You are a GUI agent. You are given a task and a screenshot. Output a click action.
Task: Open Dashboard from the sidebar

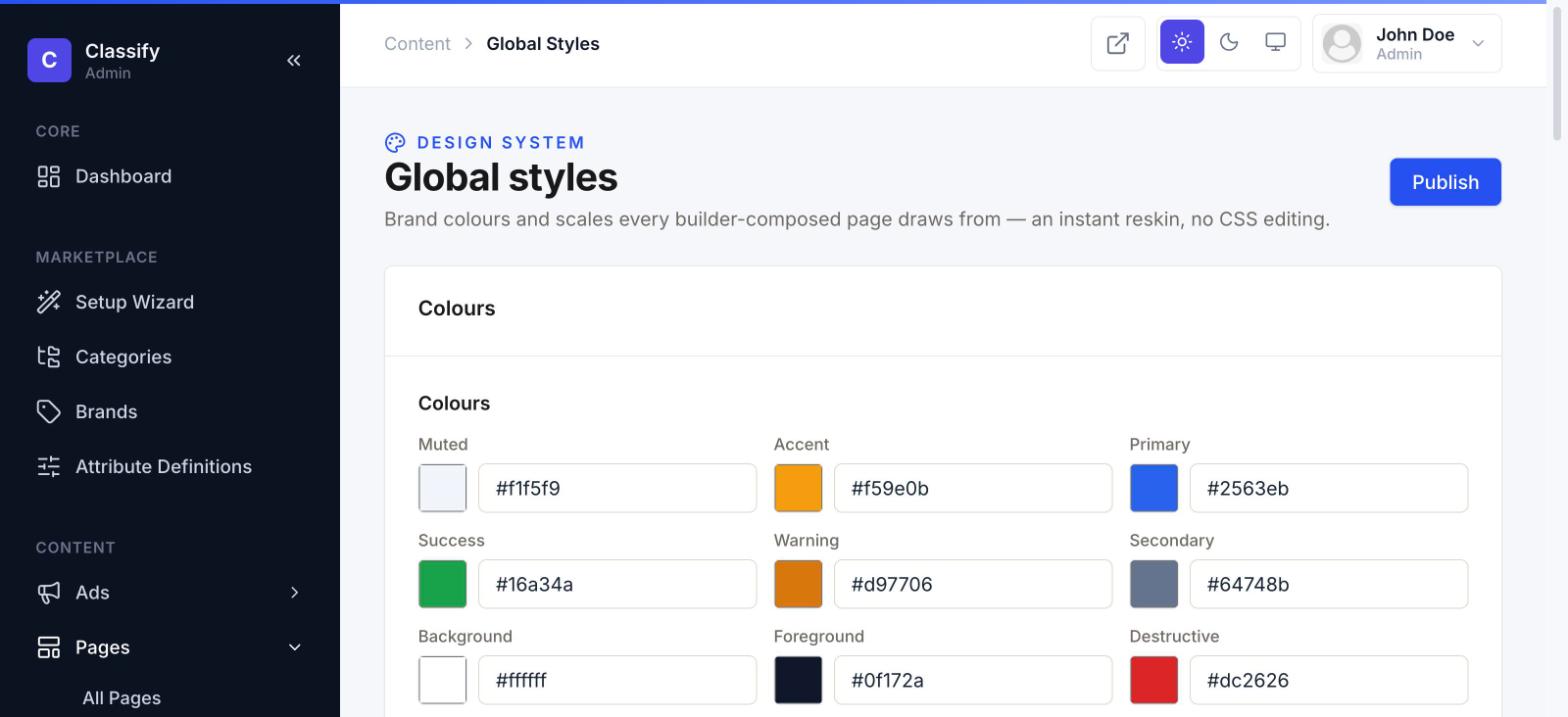tap(170, 177)
